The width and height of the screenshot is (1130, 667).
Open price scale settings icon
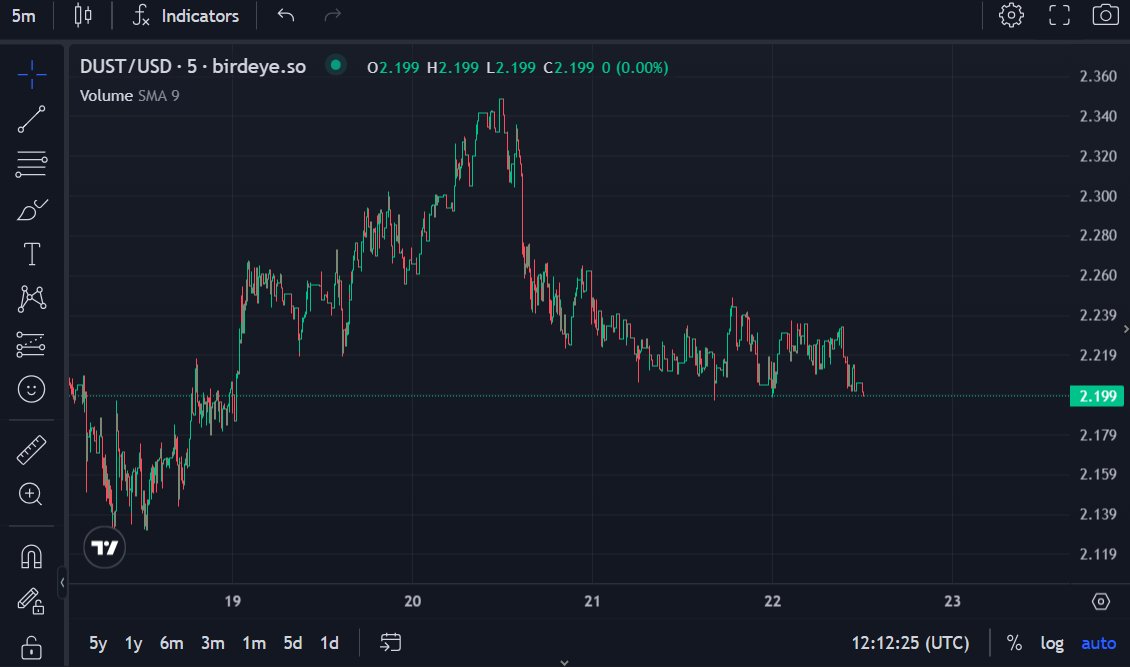pyautogui.click(x=1100, y=601)
